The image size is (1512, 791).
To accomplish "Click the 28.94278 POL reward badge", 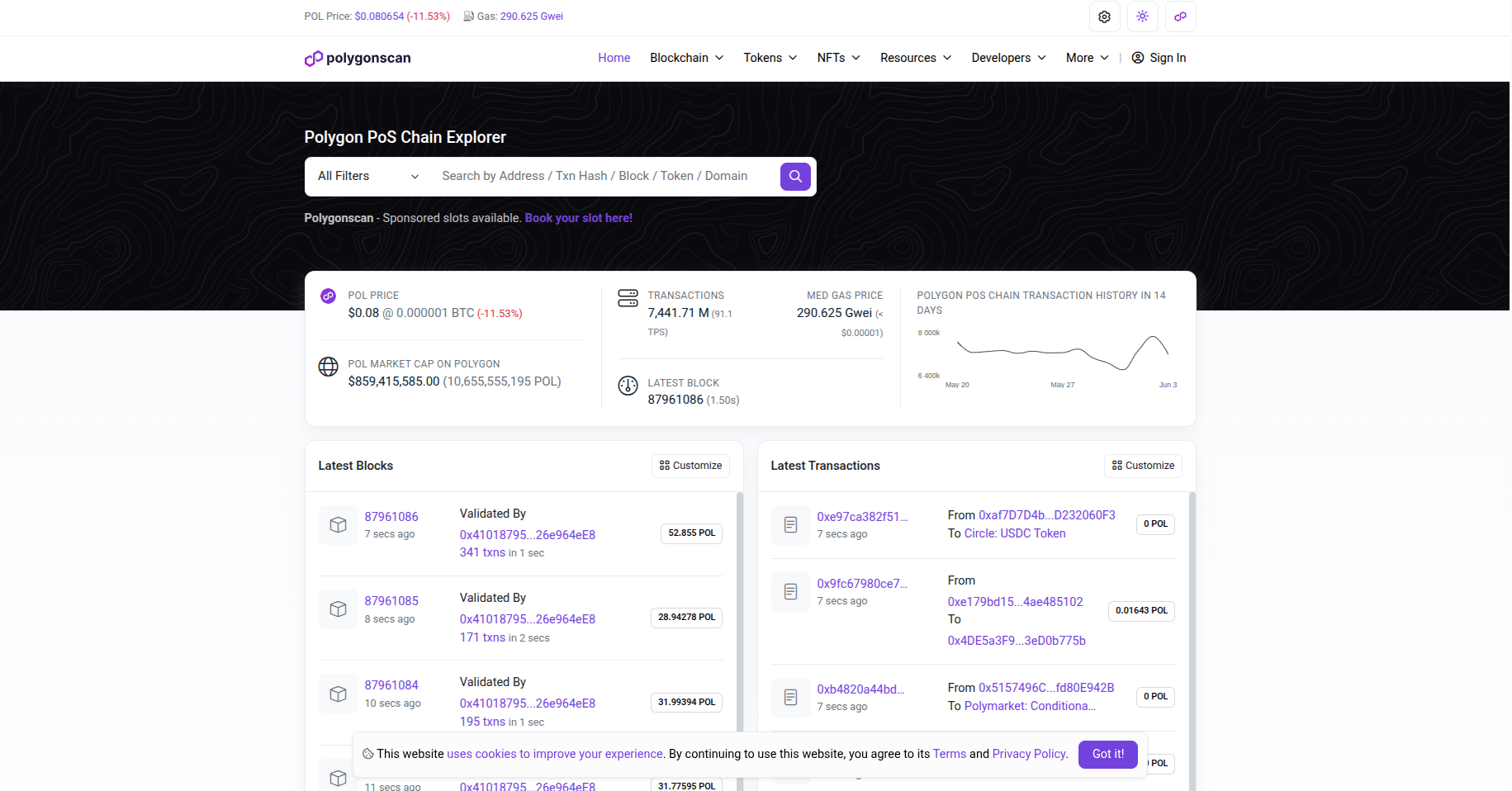I will [686, 618].
